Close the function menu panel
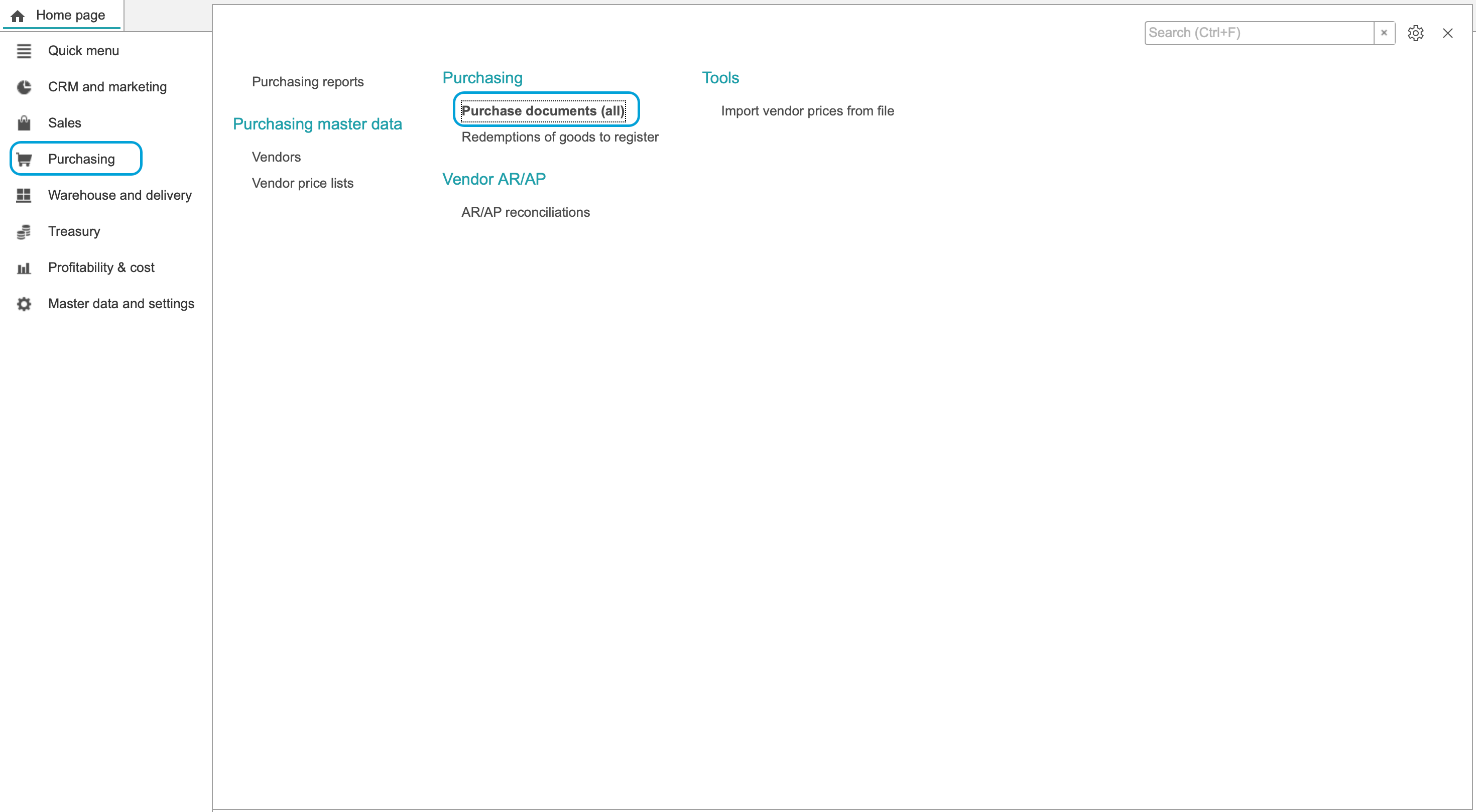Screen dimensions: 1476x812 (x=1447, y=33)
